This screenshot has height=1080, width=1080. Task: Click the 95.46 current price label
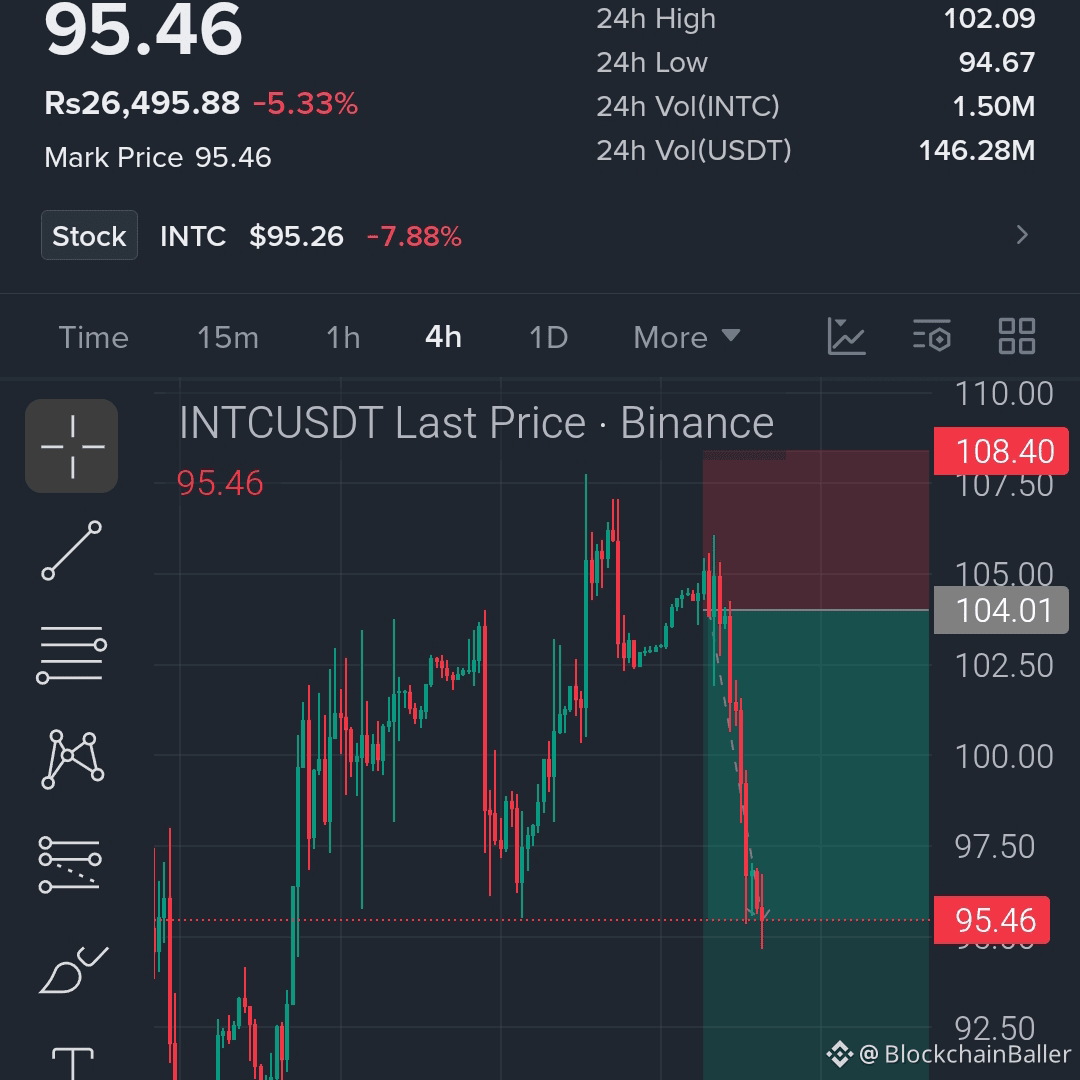tap(992, 920)
